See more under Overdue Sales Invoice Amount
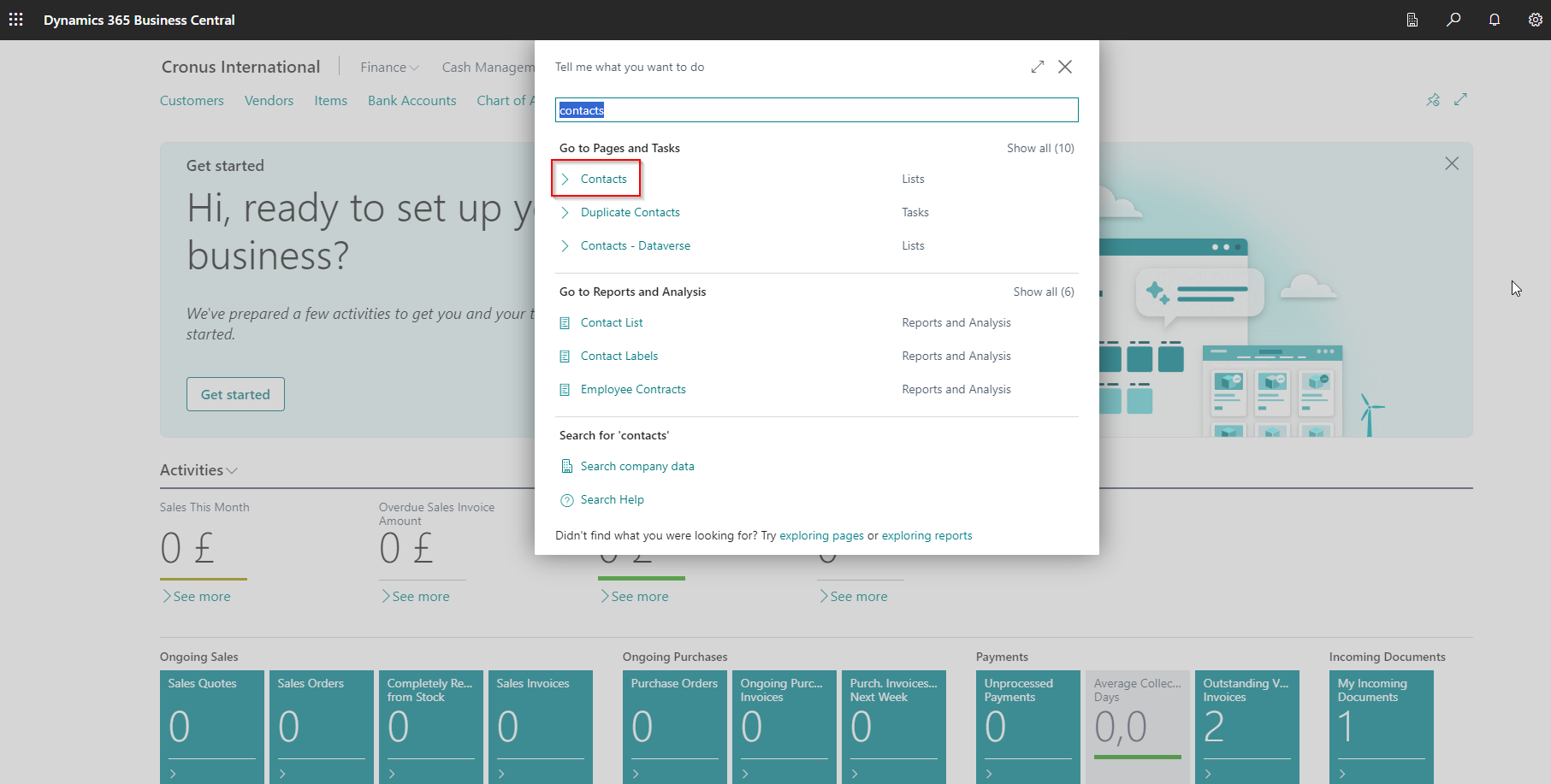This screenshot has height=784, width=1551. (x=415, y=596)
